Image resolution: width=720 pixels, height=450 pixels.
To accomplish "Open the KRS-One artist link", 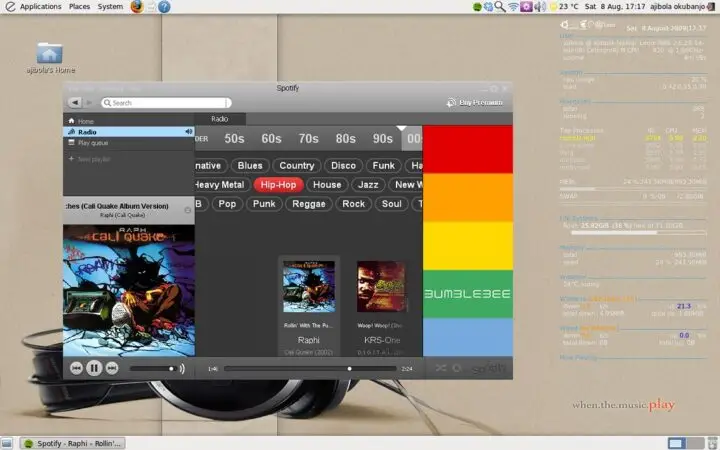I will pyautogui.click(x=382, y=340).
